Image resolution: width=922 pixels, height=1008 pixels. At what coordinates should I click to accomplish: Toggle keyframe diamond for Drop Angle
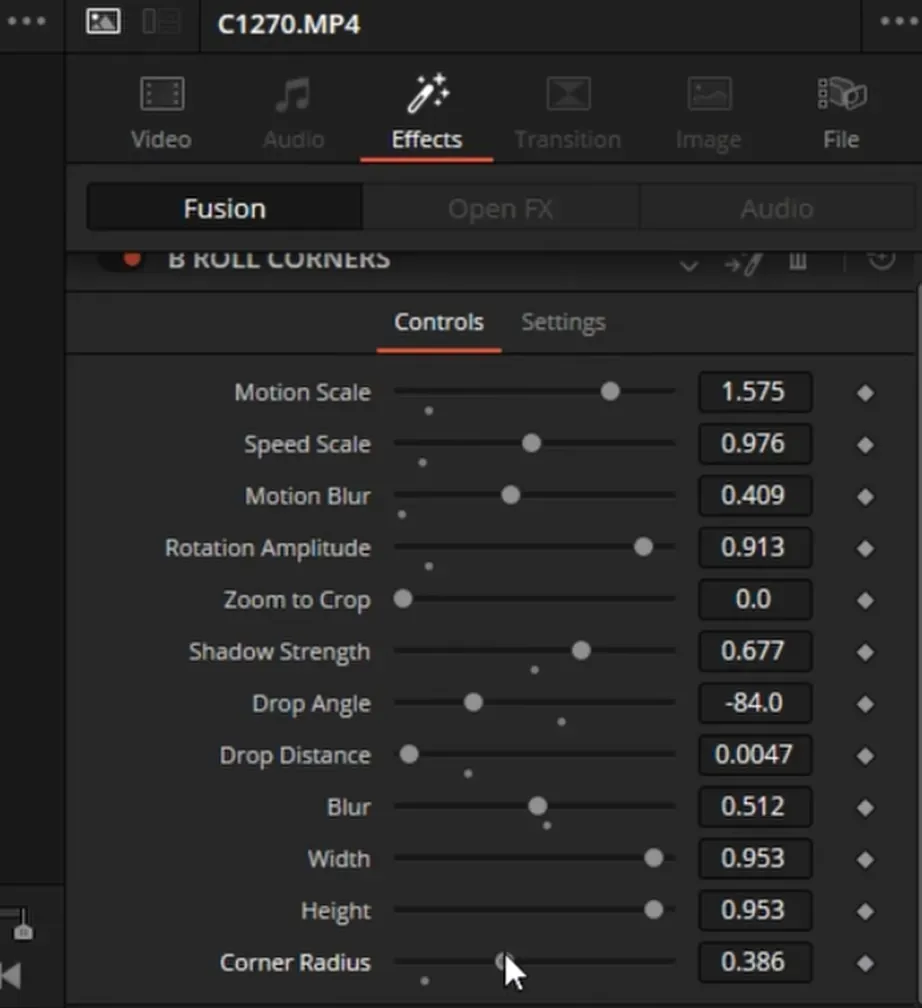[865, 704]
